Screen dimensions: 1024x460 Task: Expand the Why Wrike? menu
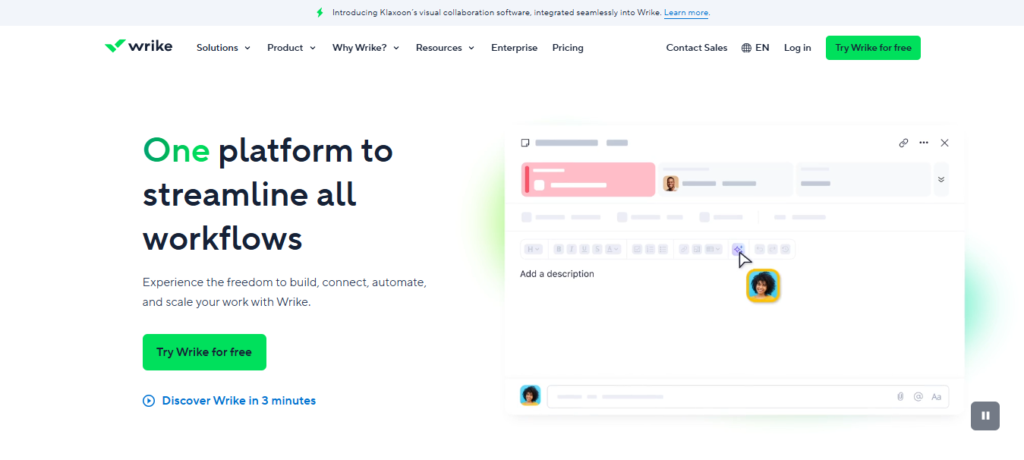pyautogui.click(x=366, y=48)
